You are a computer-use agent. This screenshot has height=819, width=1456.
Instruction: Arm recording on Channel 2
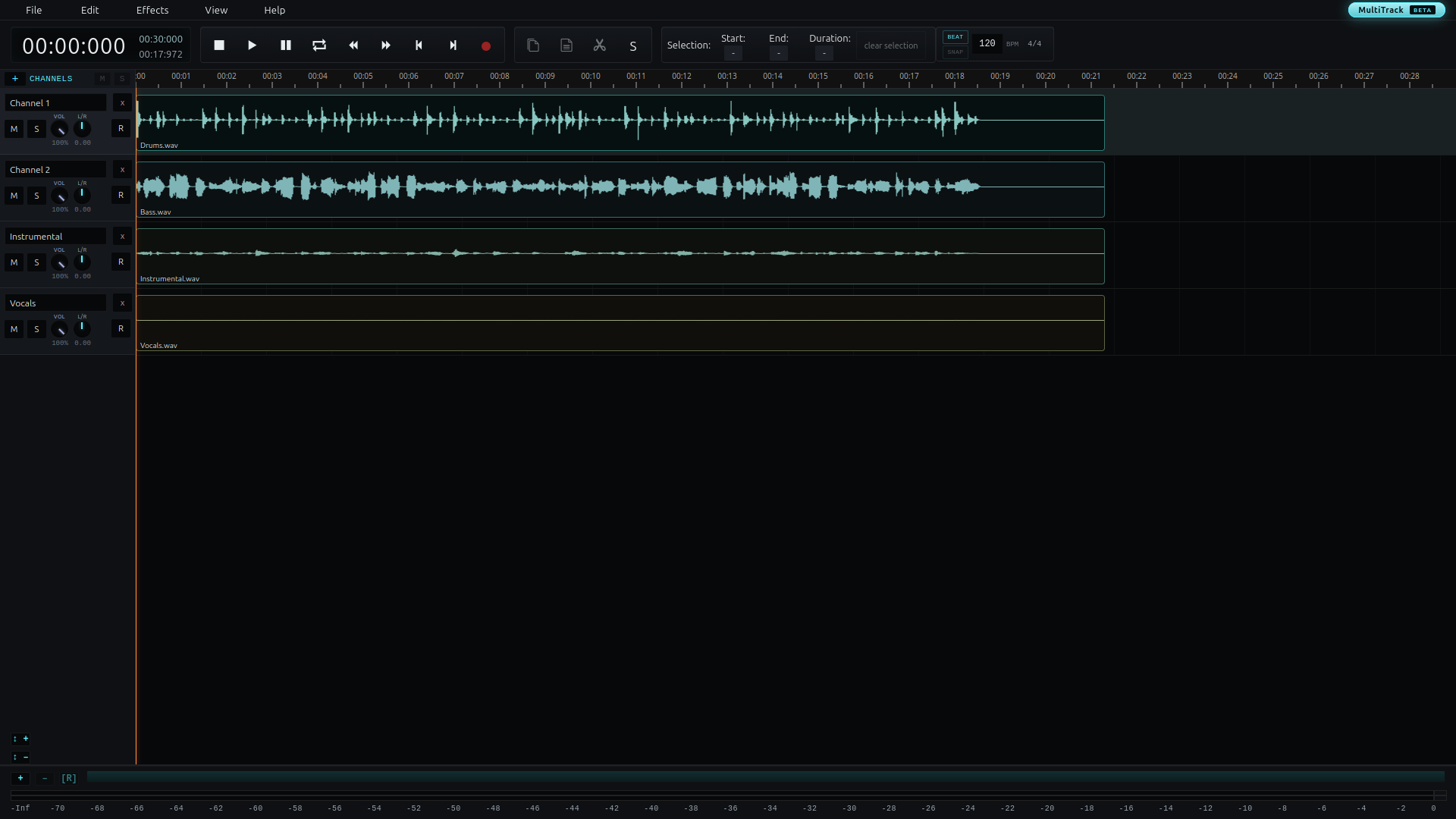(x=121, y=196)
